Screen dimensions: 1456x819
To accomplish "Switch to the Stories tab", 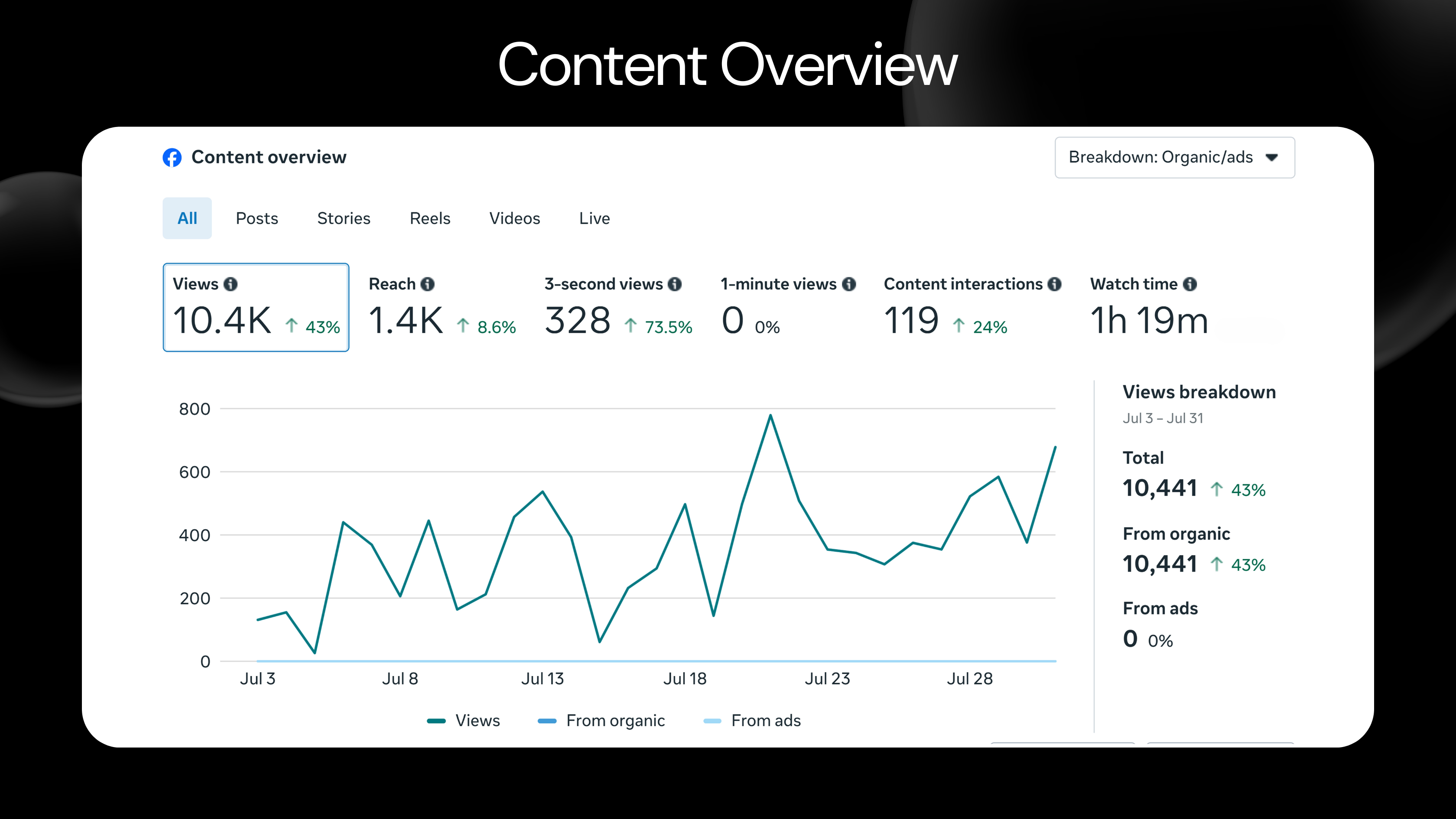I will [344, 219].
